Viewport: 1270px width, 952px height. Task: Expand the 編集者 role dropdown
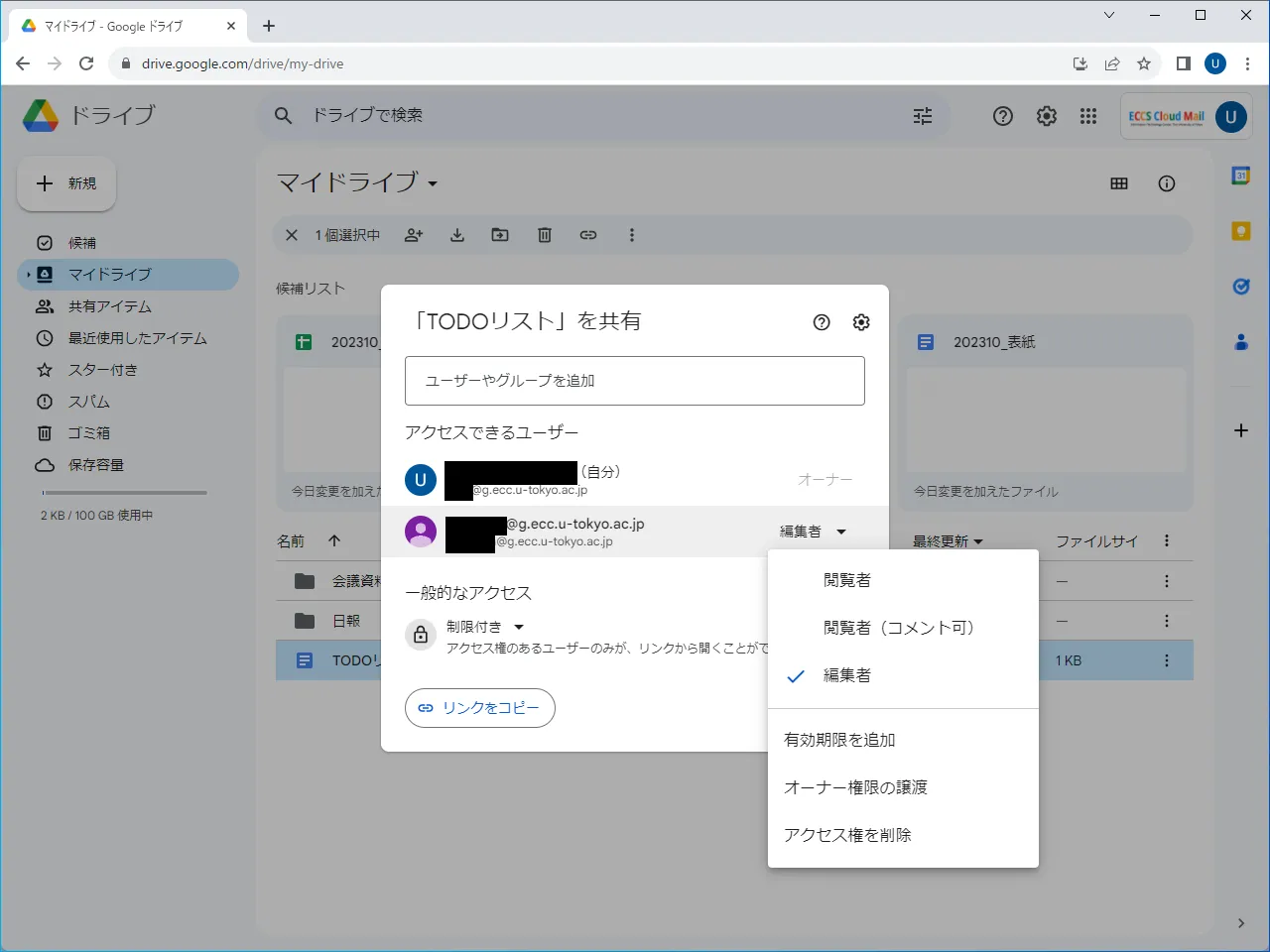pyautogui.click(x=814, y=532)
